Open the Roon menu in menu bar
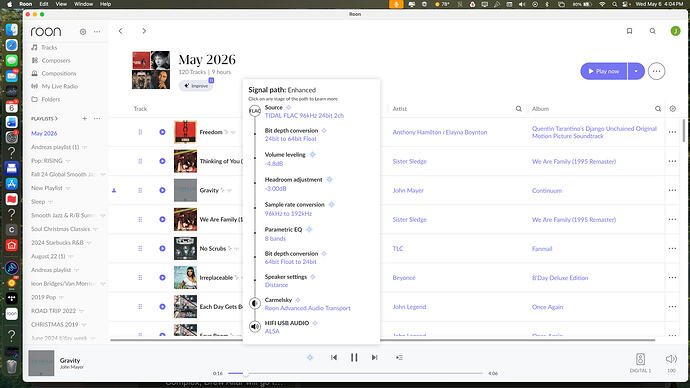The image size is (690, 388). tap(26, 4)
